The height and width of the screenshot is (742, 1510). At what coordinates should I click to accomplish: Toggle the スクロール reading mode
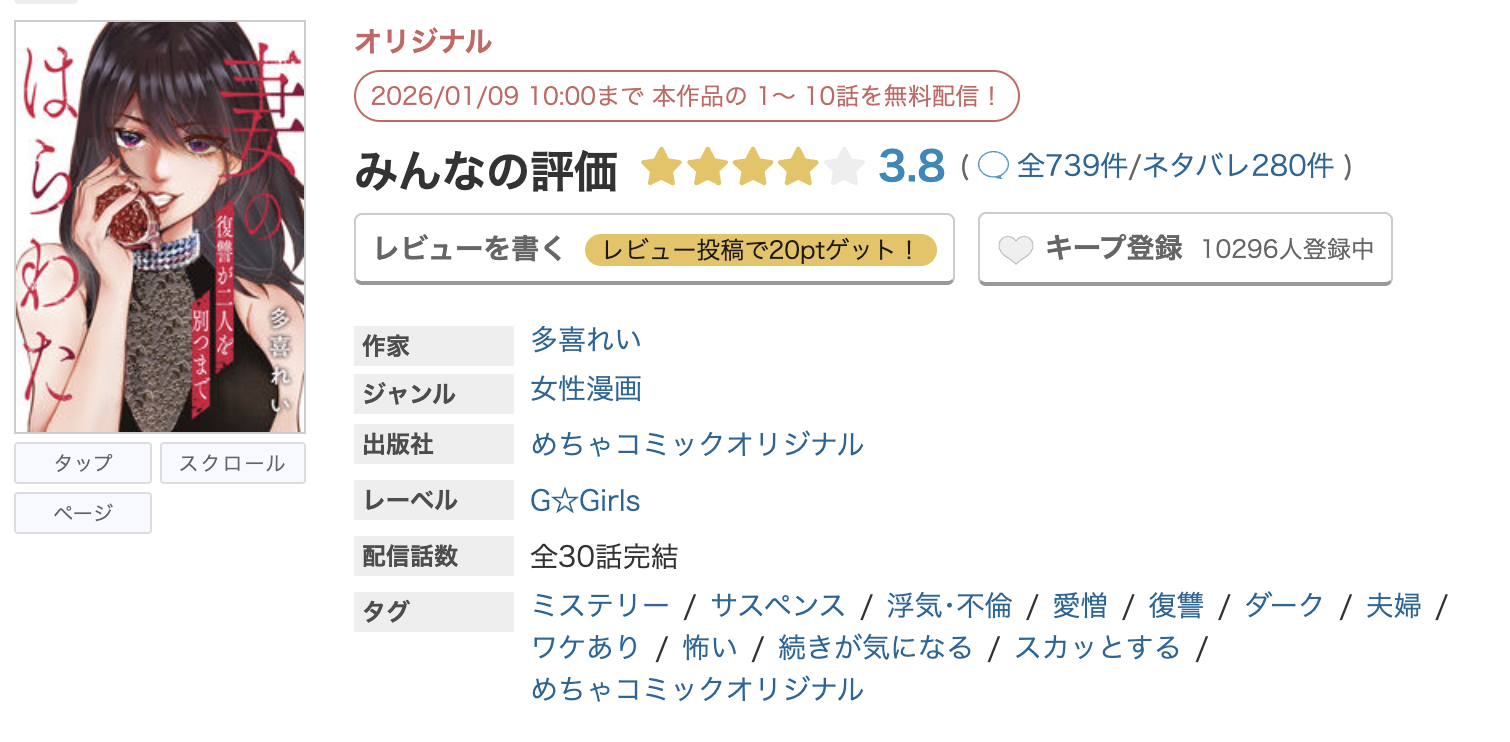(232, 462)
